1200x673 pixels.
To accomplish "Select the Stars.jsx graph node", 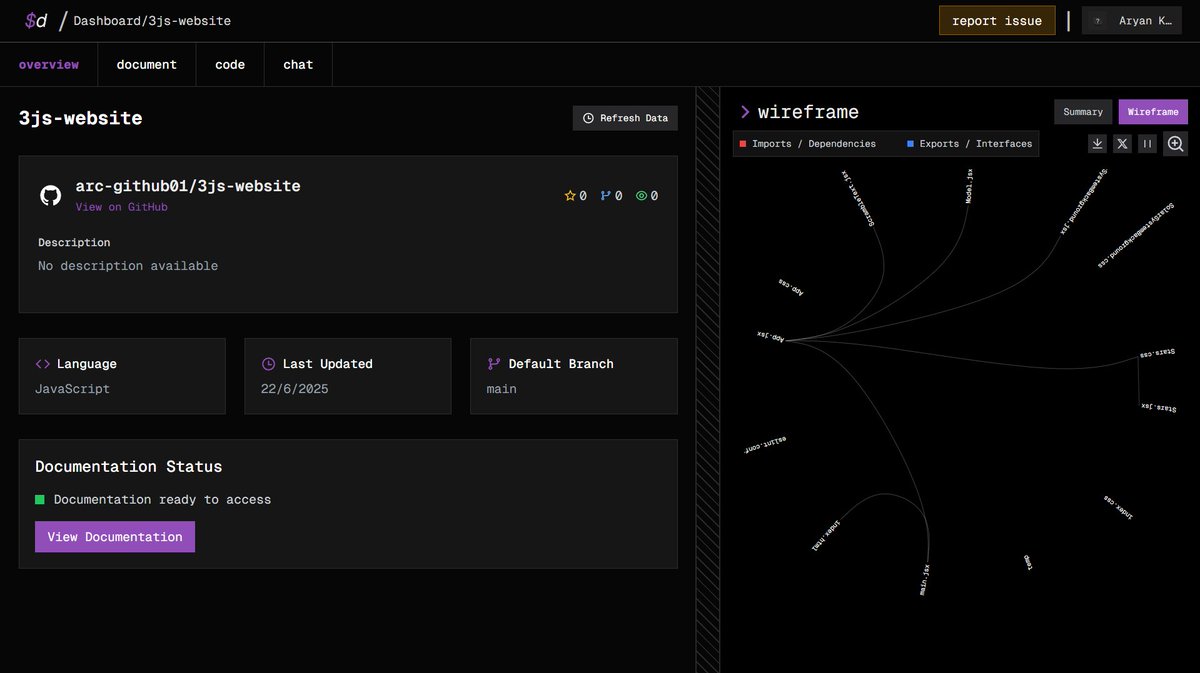I will (x=1159, y=407).
